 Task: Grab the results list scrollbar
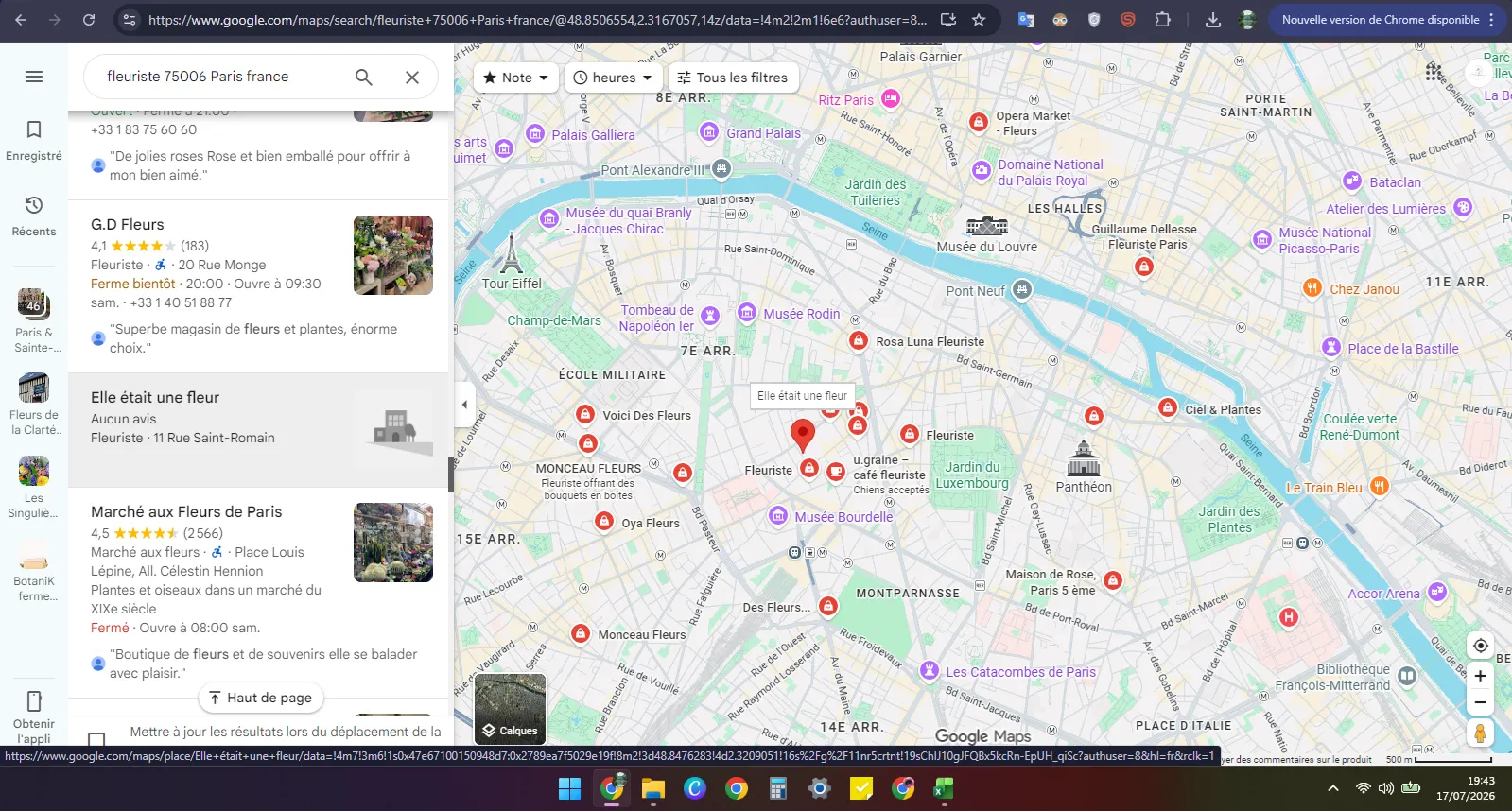click(x=451, y=475)
